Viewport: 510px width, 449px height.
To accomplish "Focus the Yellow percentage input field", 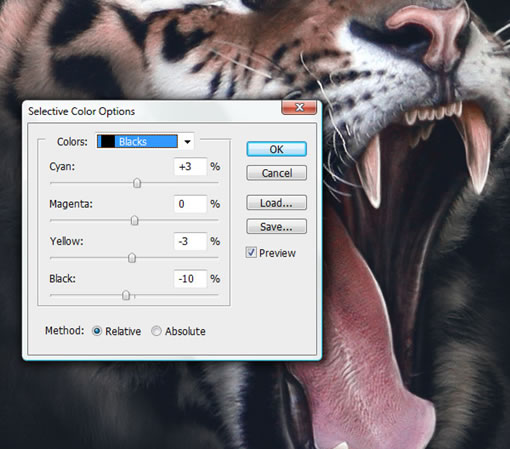I will coord(190,241).
